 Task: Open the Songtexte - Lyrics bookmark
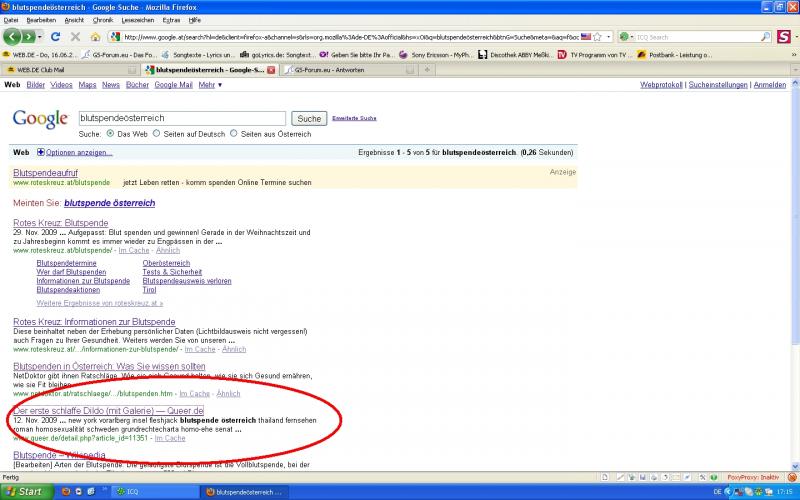(198, 55)
